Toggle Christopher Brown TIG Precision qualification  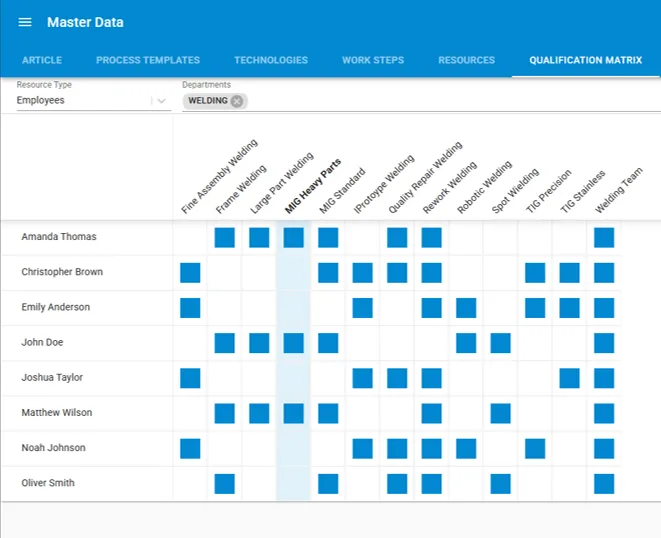(x=535, y=273)
